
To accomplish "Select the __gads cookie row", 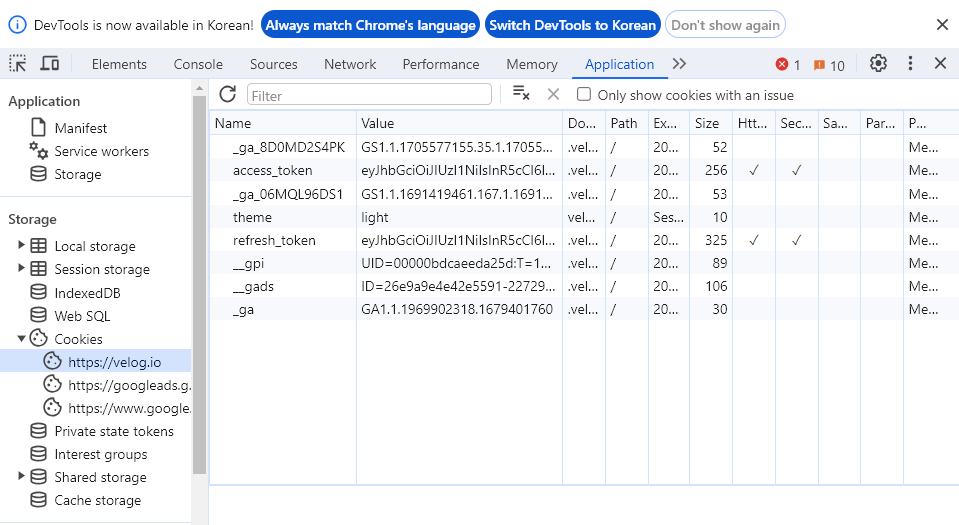I will coord(584,286).
